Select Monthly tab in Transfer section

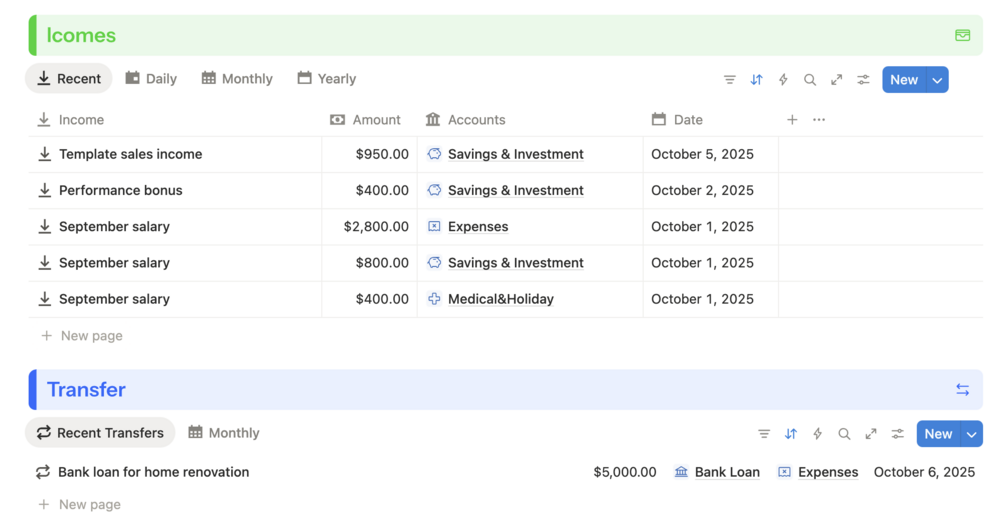[x=224, y=433]
